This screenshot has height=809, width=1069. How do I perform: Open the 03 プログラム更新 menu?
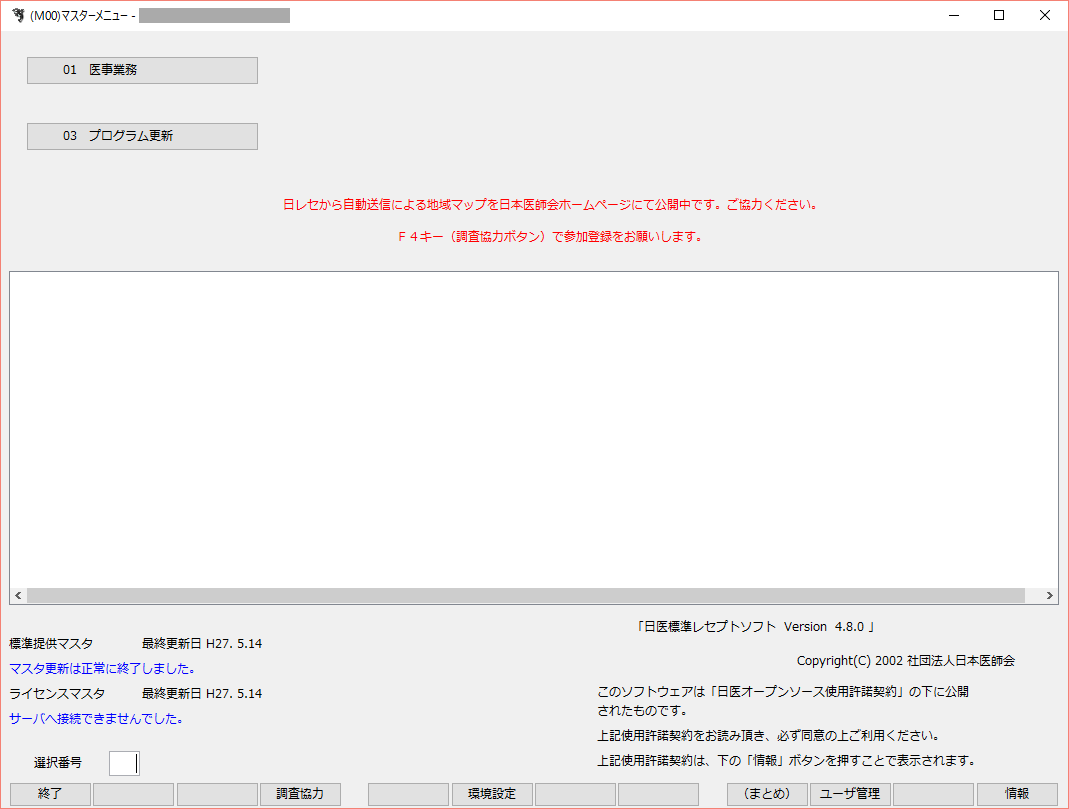coord(142,136)
